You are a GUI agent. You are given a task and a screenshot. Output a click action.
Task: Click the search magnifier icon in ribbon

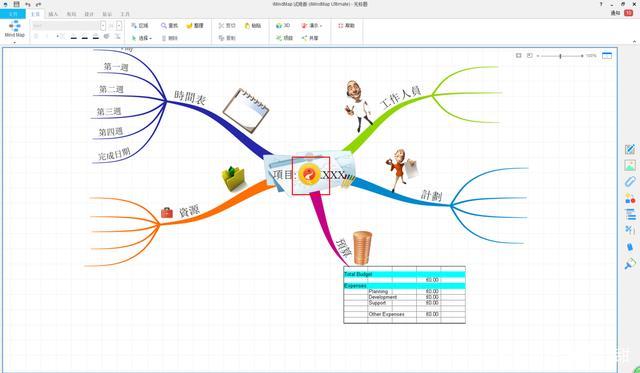[x=164, y=25]
